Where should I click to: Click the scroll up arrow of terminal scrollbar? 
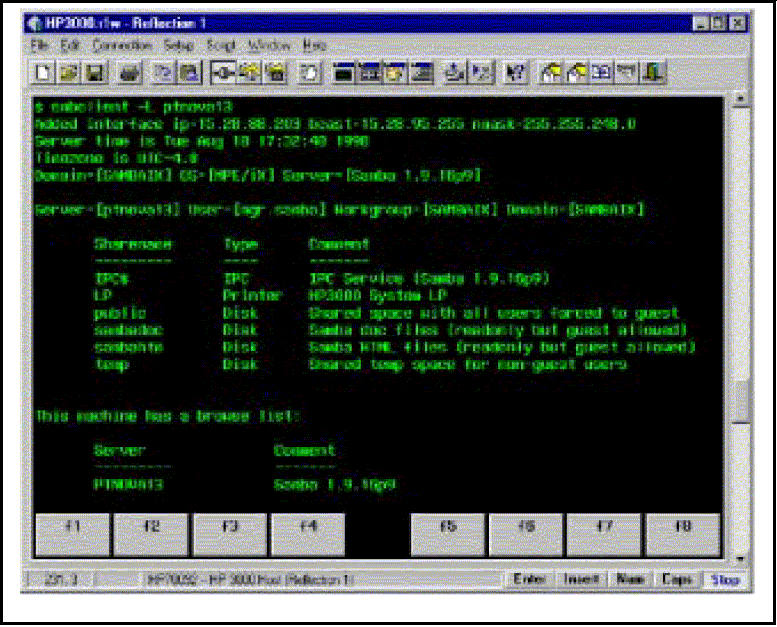tap(740, 99)
